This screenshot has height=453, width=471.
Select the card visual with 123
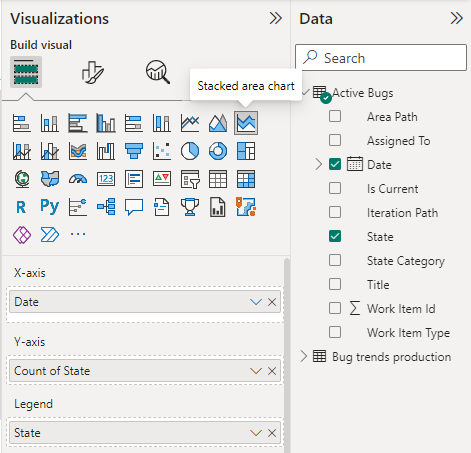(x=106, y=179)
